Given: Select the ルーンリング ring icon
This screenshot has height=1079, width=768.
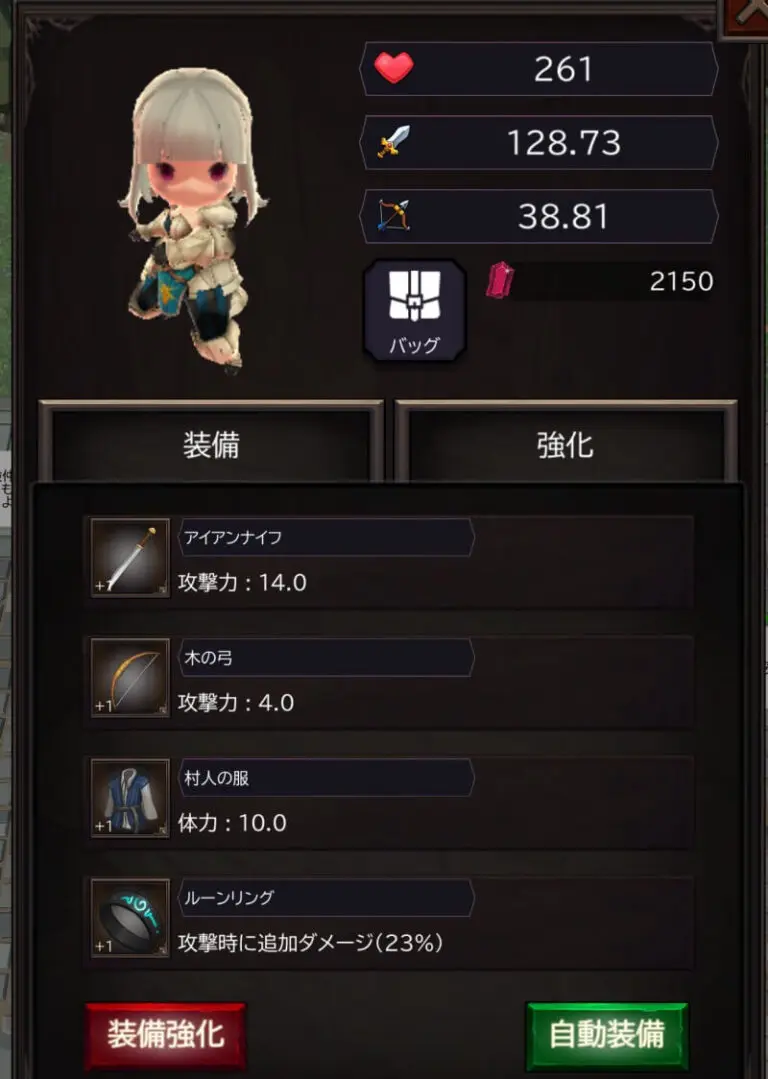Looking at the screenshot, I should click(x=130, y=918).
